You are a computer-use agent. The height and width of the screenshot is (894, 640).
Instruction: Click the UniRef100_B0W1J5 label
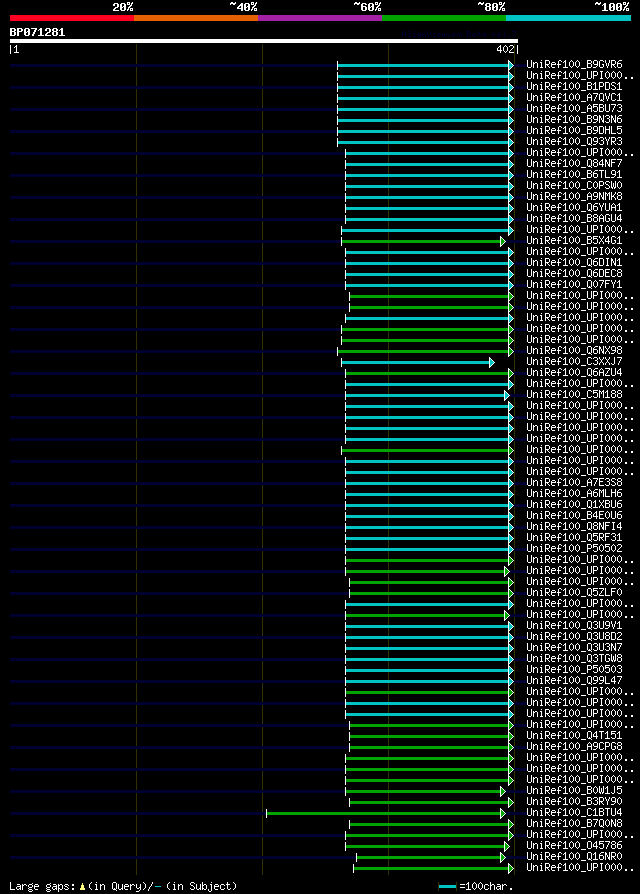pos(574,791)
